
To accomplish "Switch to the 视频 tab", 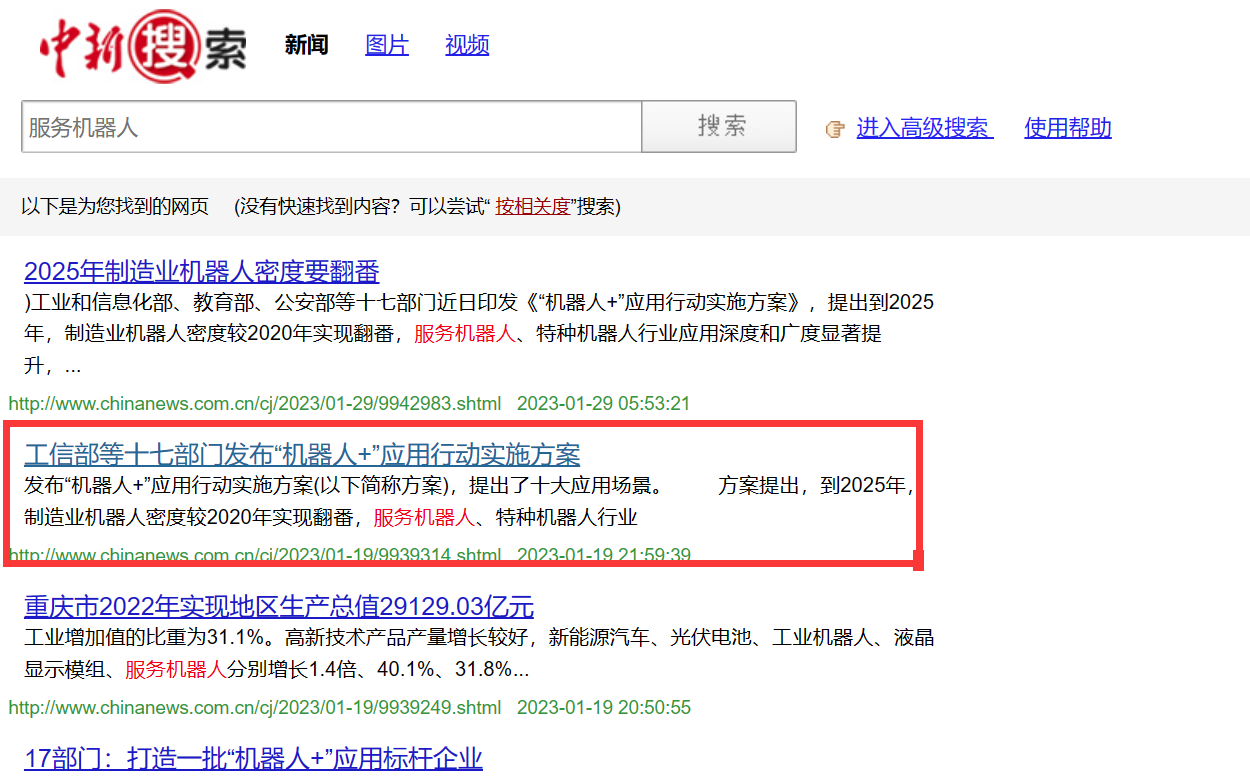I will point(467,45).
